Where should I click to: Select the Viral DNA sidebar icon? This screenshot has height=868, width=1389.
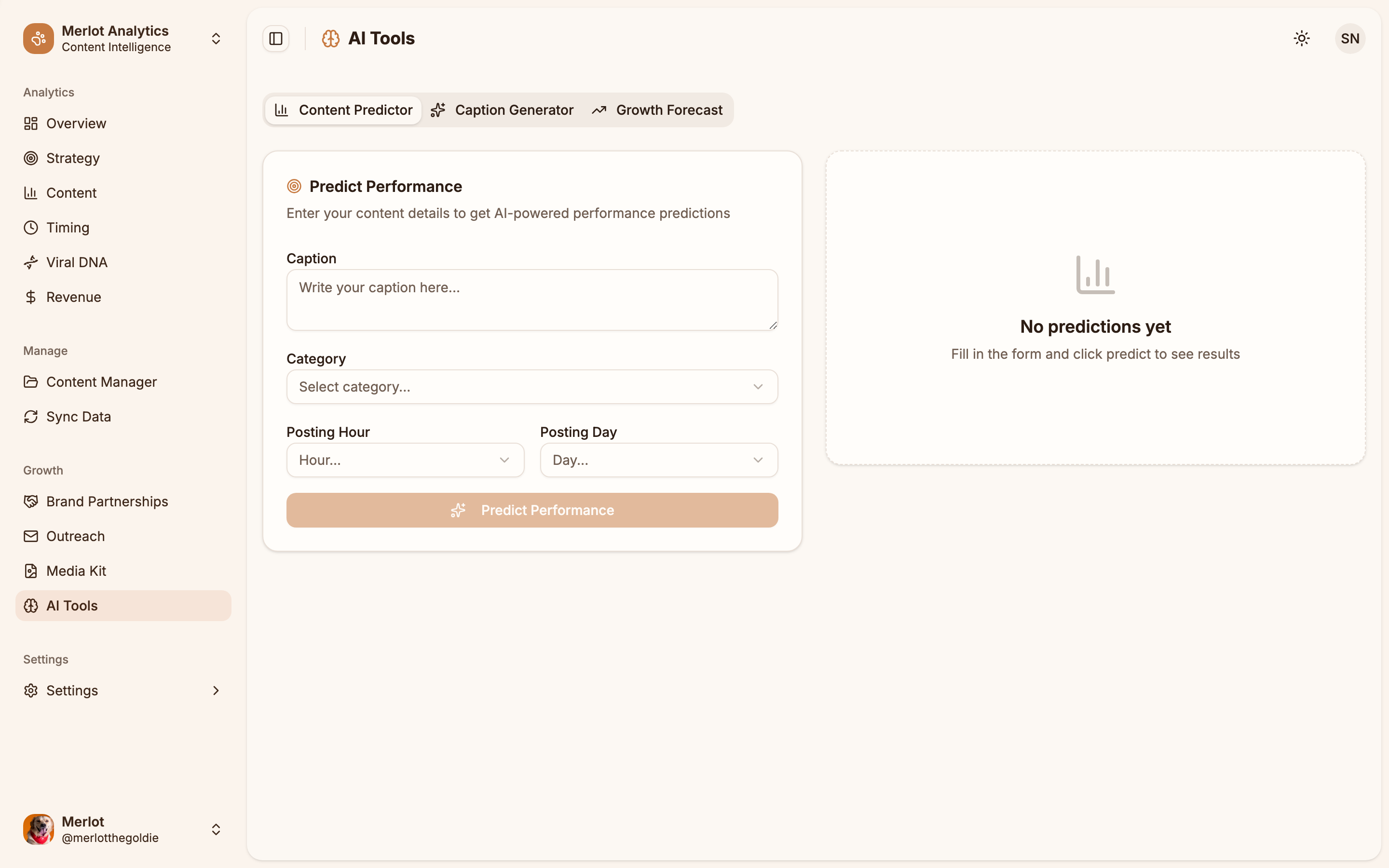[x=31, y=262]
